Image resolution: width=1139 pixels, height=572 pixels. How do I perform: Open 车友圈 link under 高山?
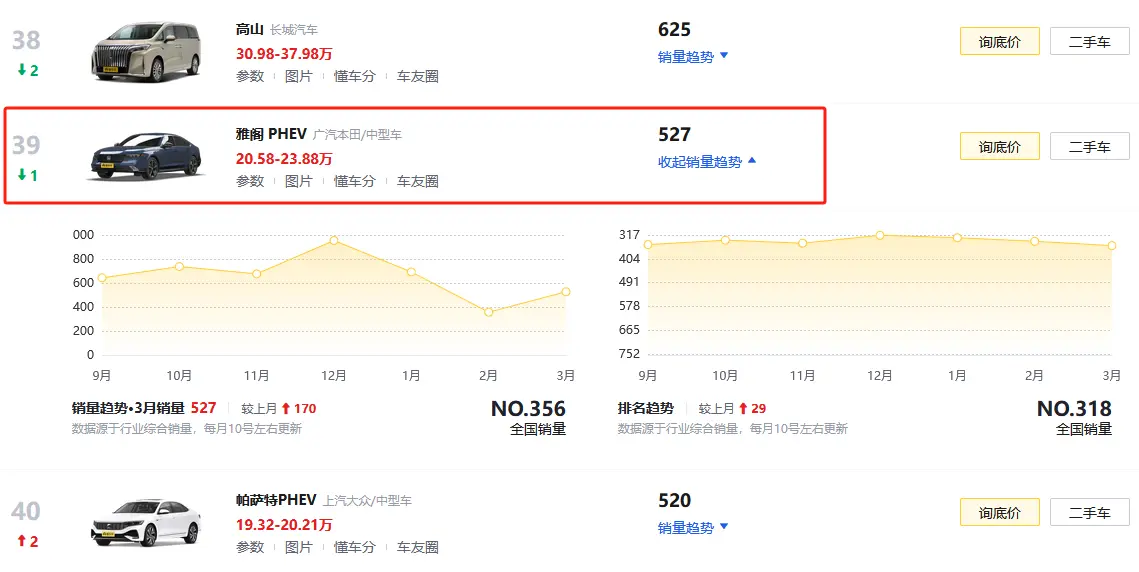(418, 76)
